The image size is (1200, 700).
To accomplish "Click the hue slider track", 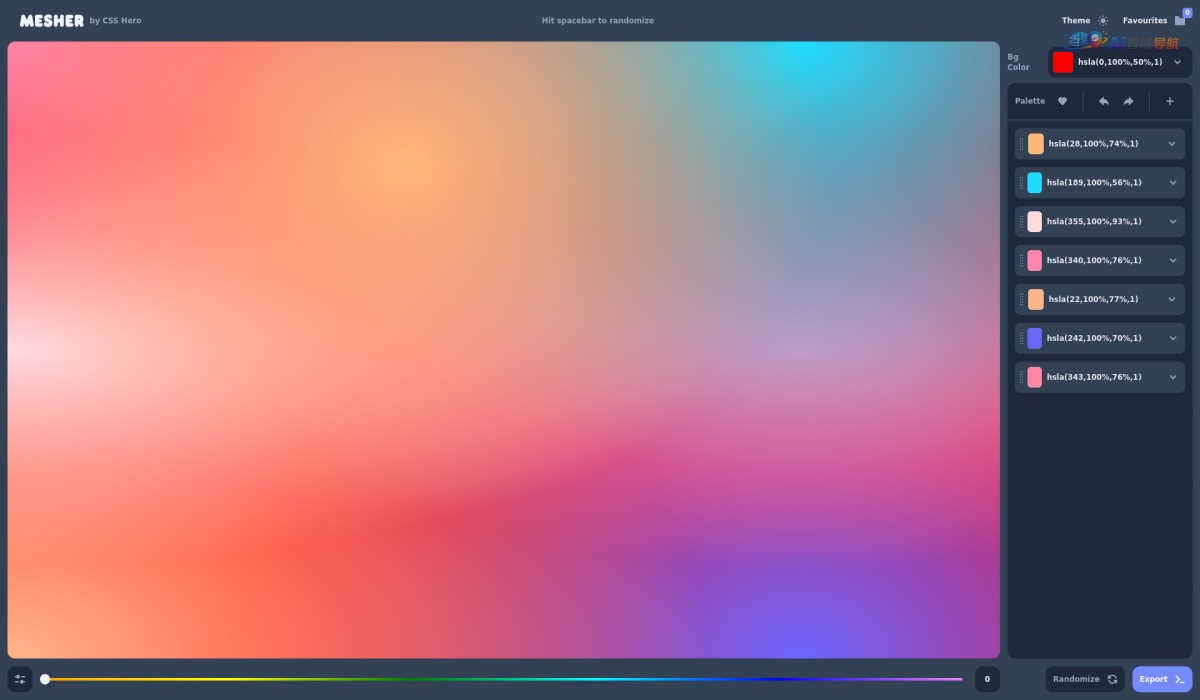I will coord(500,679).
